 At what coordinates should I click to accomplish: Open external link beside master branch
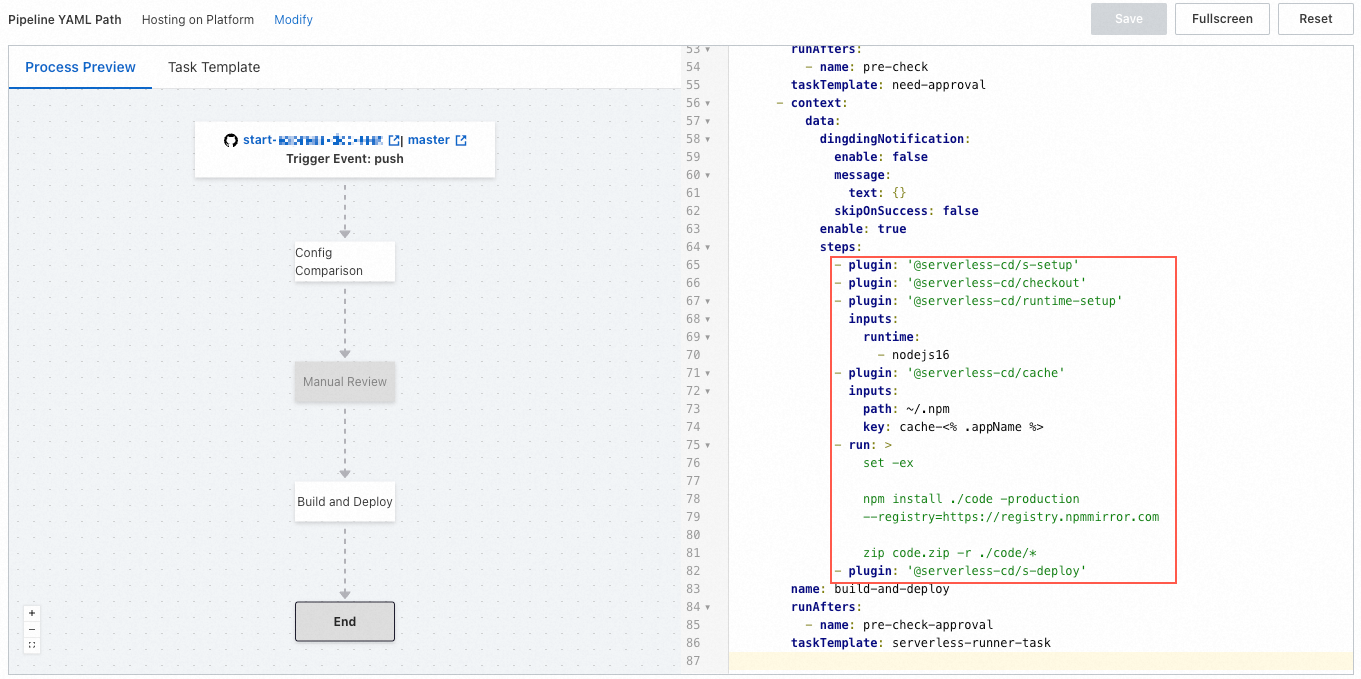click(x=462, y=140)
